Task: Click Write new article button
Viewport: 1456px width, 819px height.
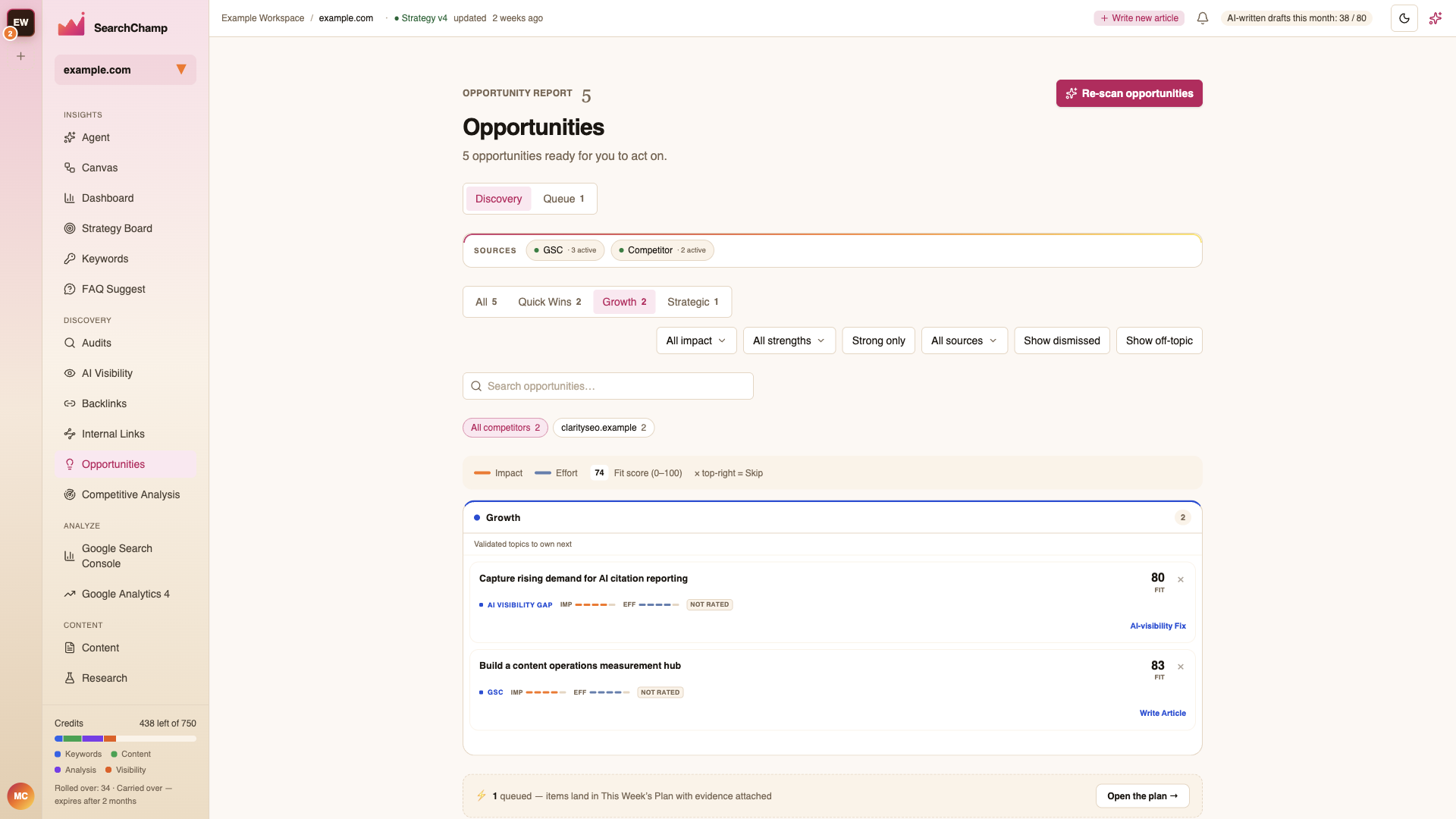Action: (1139, 18)
